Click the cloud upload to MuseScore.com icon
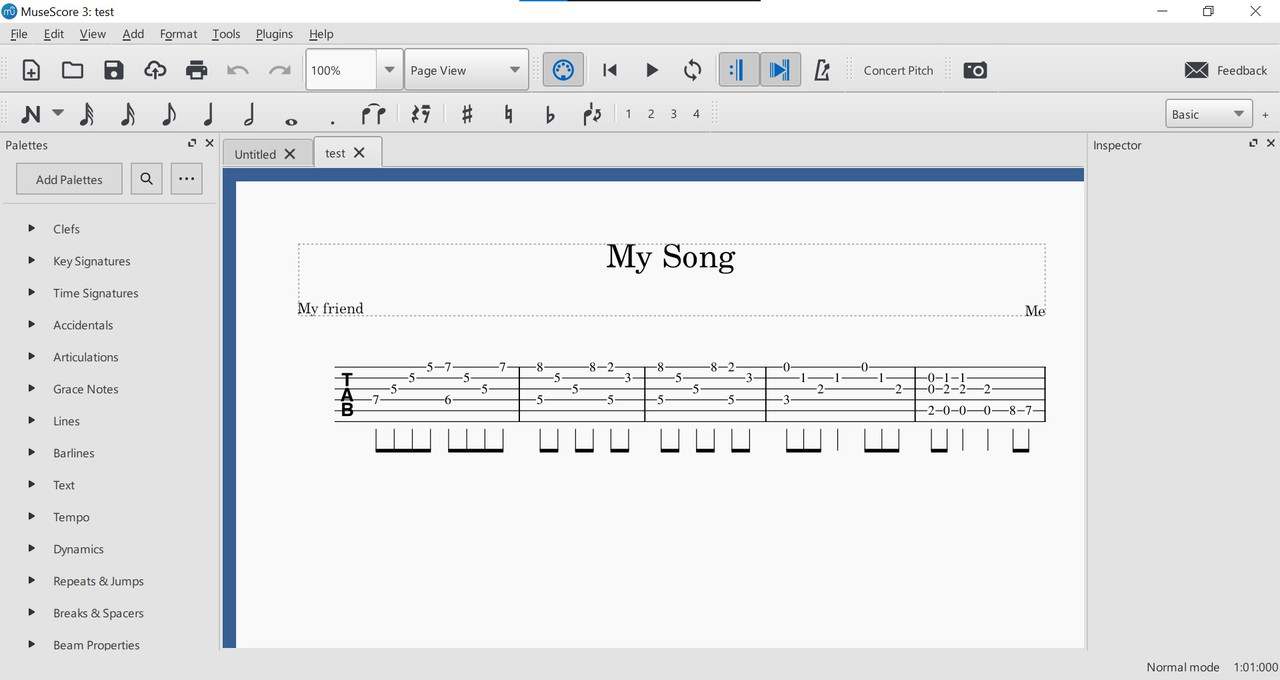The image size is (1280, 680). pyautogui.click(x=155, y=70)
